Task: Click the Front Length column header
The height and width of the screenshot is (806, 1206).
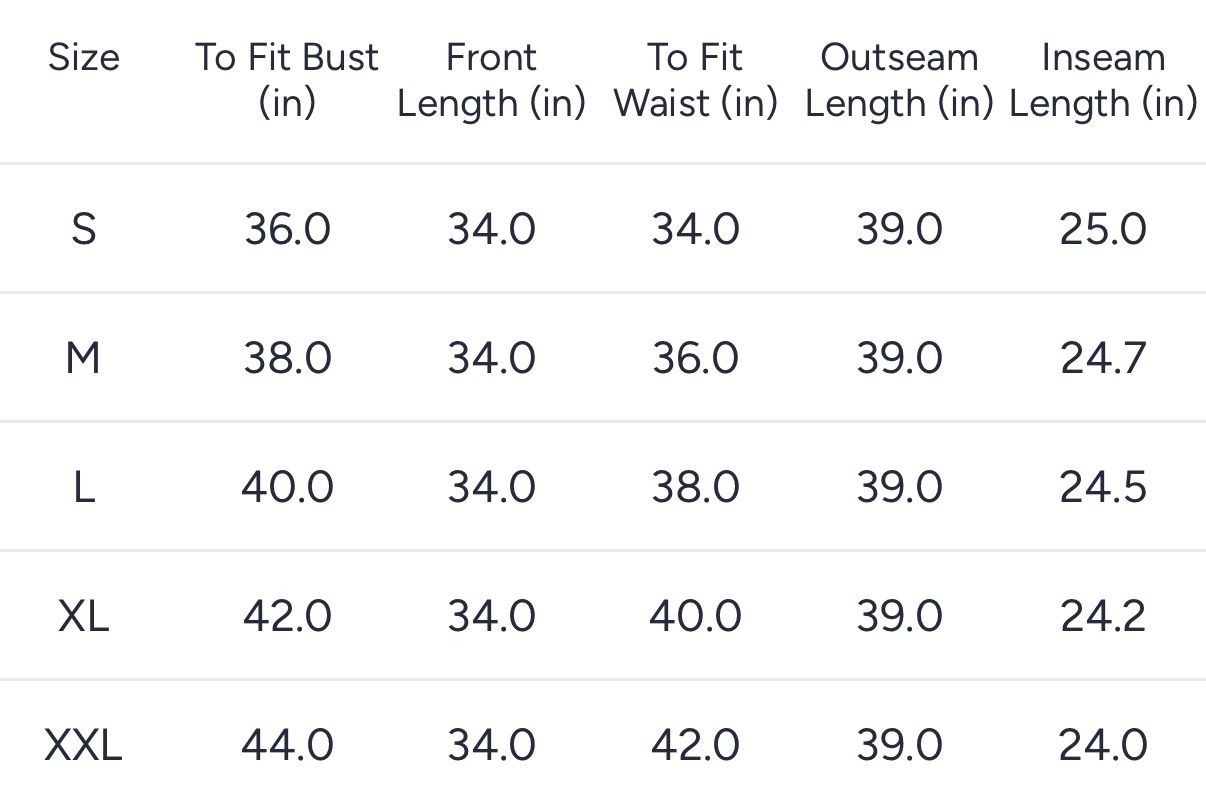Action: (x=491, y=80)
